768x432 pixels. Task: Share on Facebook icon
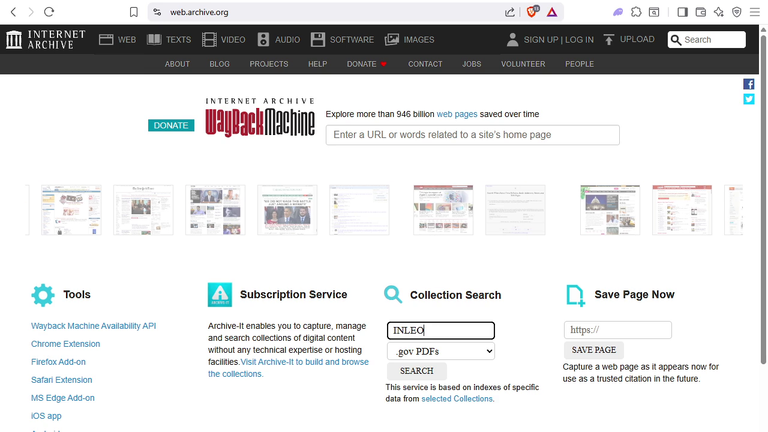click(x=749, y=84)
